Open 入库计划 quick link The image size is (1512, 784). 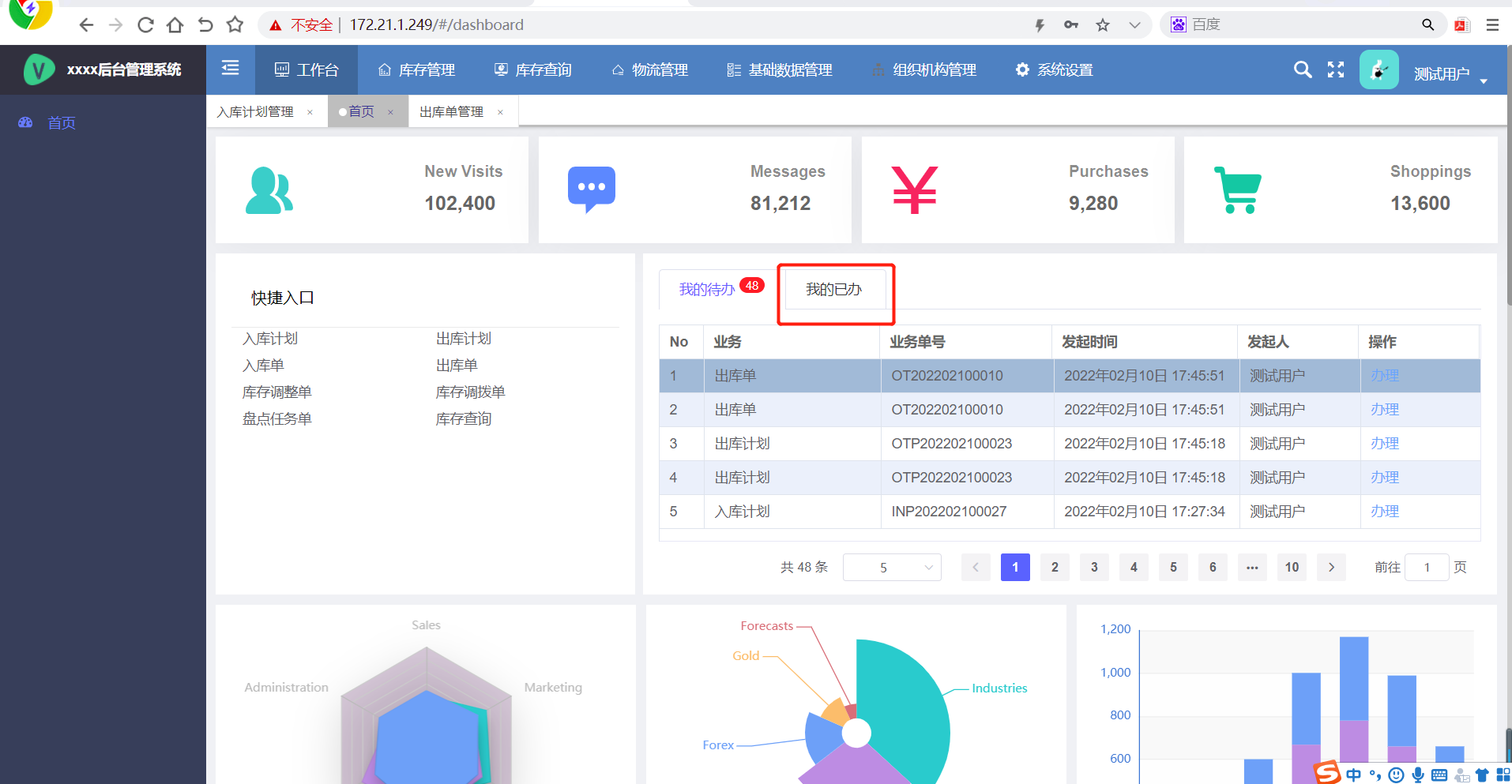point(270,339)
